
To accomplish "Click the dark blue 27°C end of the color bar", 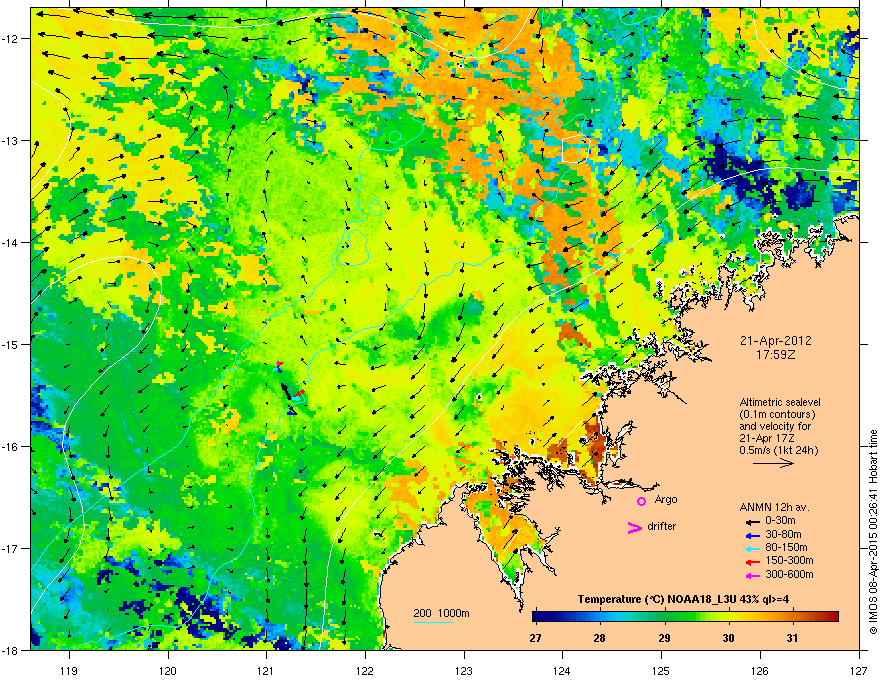I will 538,616.
